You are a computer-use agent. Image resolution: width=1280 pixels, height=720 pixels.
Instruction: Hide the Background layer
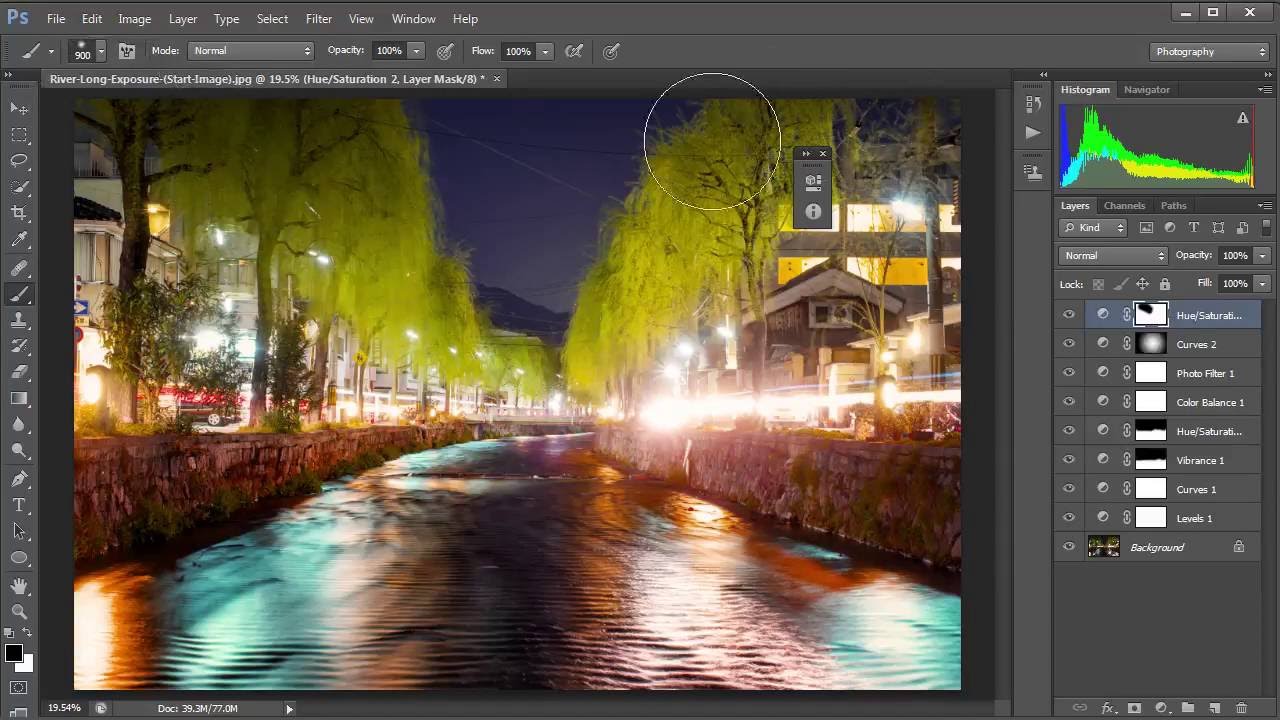click(x=1069, y=547)
